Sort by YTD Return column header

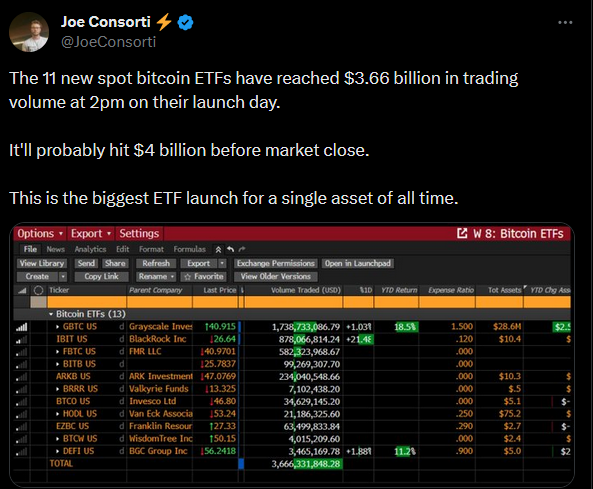point(399,290)
